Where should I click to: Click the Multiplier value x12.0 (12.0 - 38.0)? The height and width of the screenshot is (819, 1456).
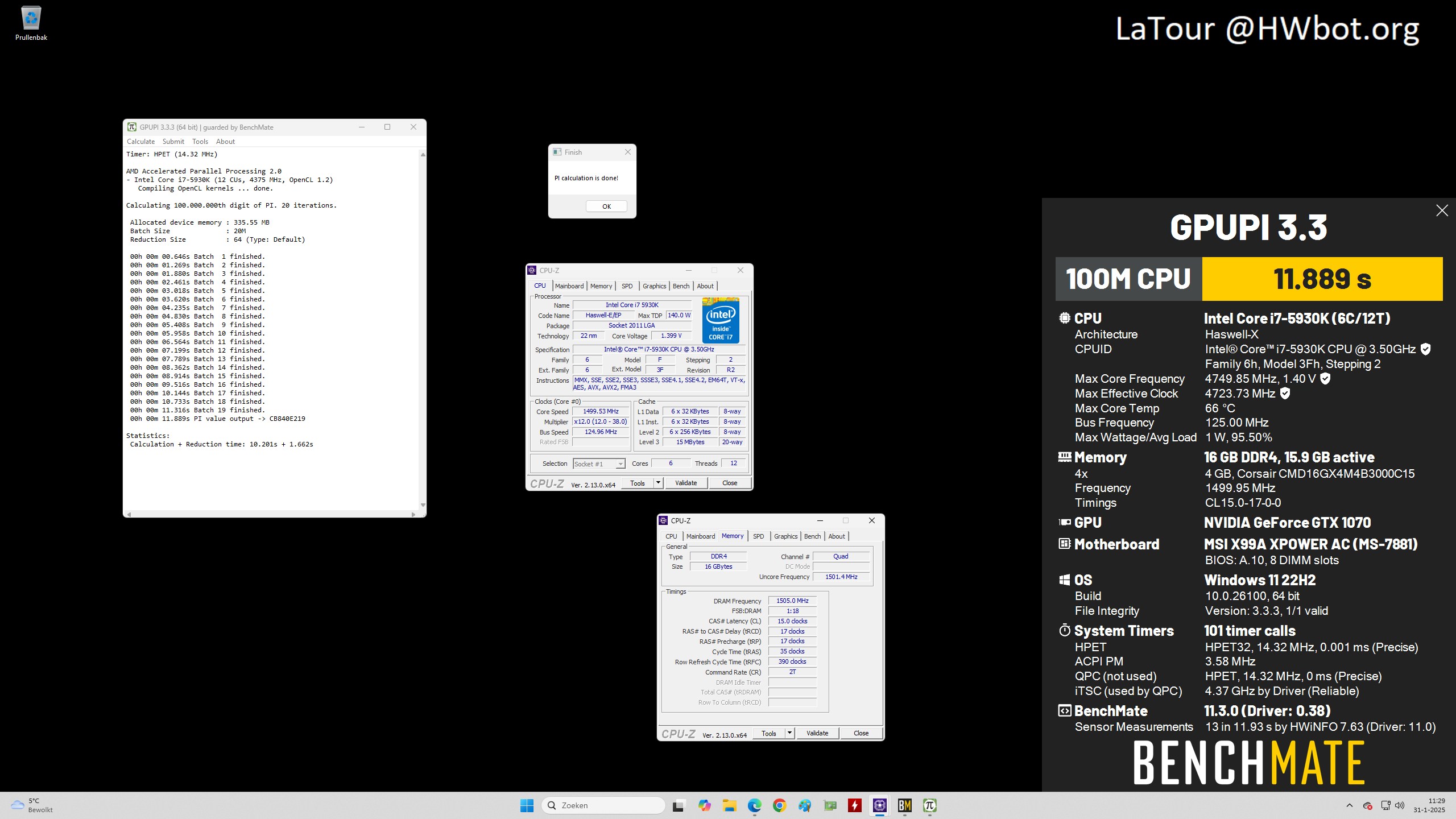click(x=601, y=421)
